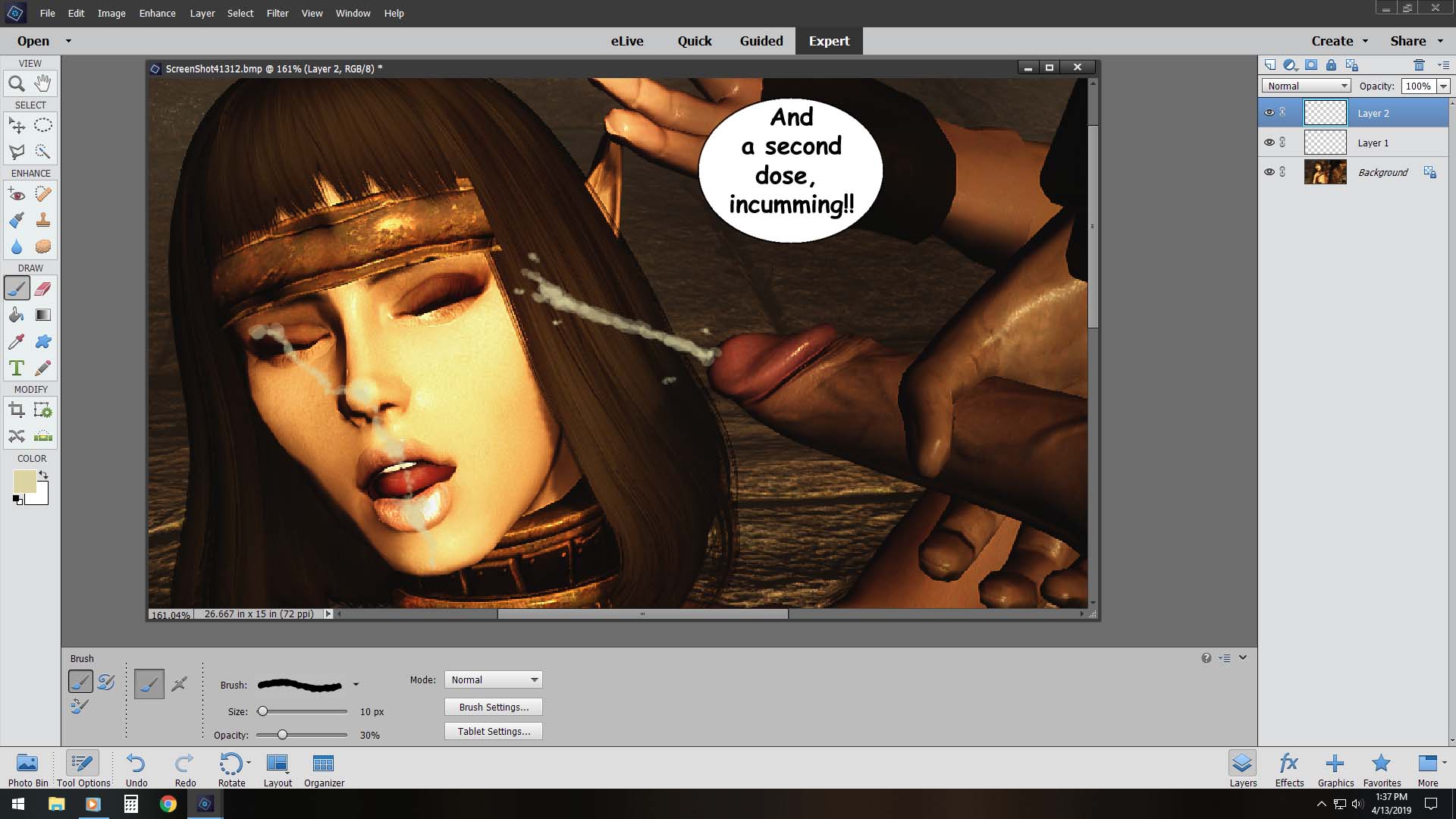Add a layer mask

1310,65
